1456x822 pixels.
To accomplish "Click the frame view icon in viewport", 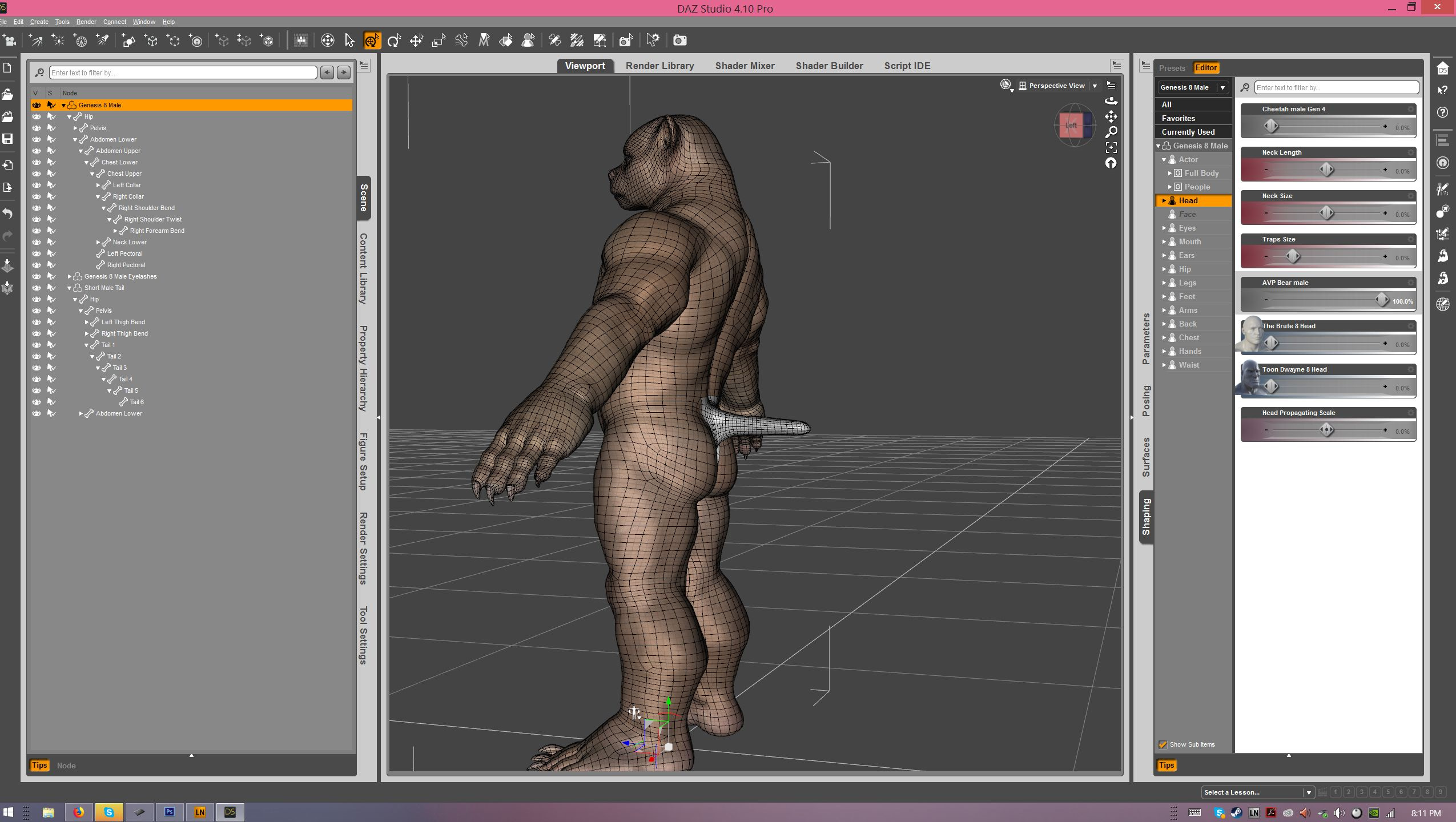I will (x=1111, y=147).
